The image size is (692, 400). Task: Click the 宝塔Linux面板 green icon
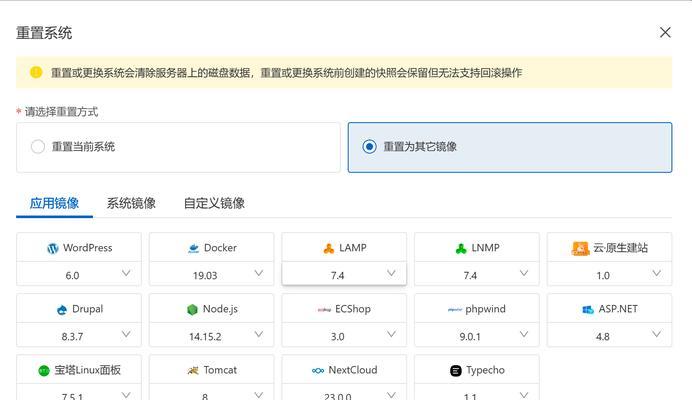[44, 370]
